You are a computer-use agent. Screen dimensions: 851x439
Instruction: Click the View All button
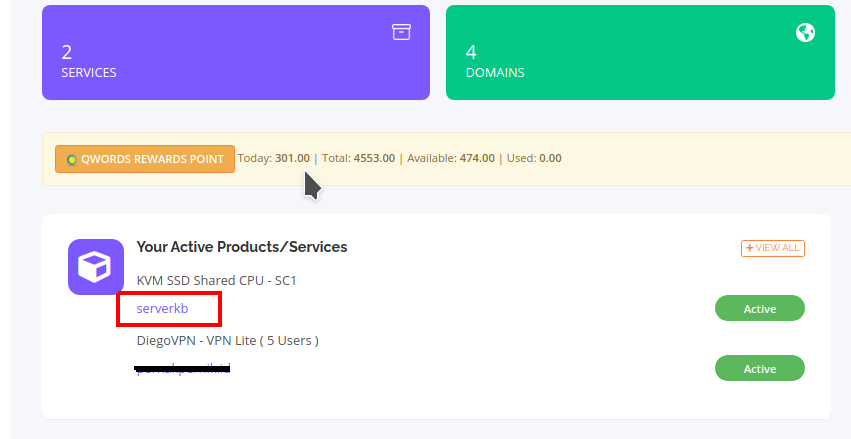click(772, 248)
